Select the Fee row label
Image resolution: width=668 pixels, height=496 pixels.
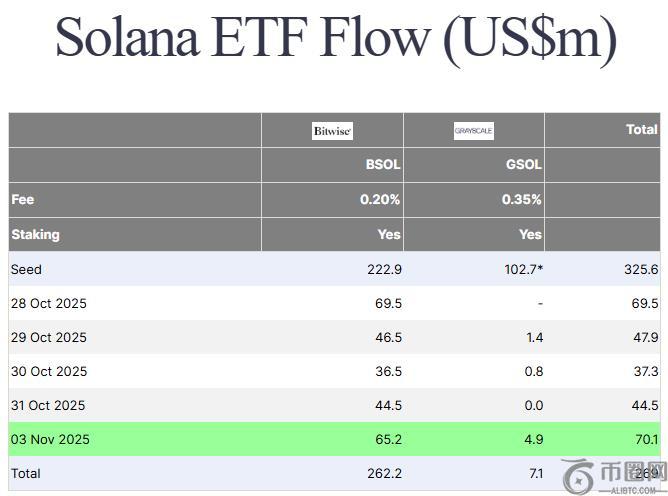click(23, 200)
